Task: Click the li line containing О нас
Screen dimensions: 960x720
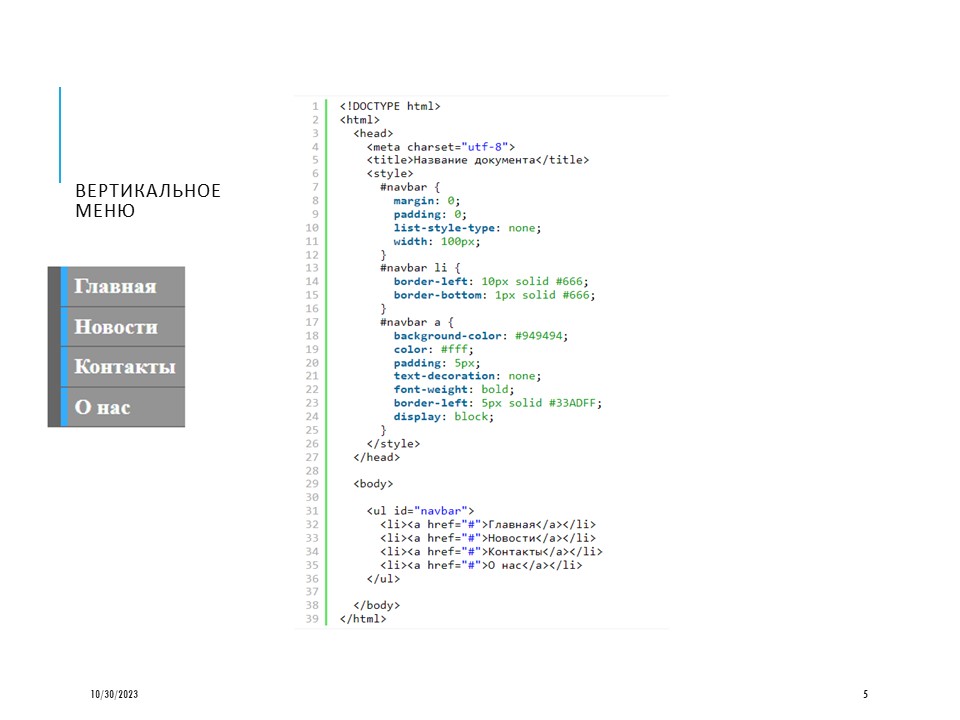Action: coord(481,565)
